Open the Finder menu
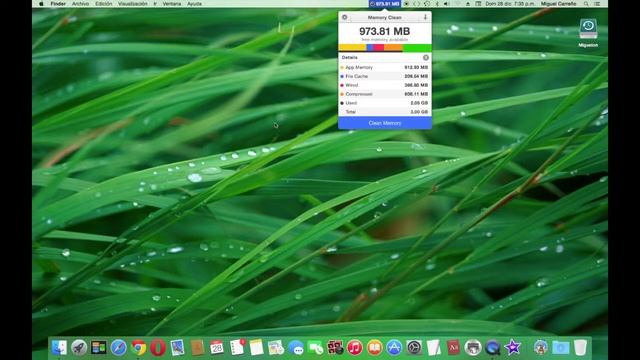This screenshot has height=360, width=640. [58, 4]
